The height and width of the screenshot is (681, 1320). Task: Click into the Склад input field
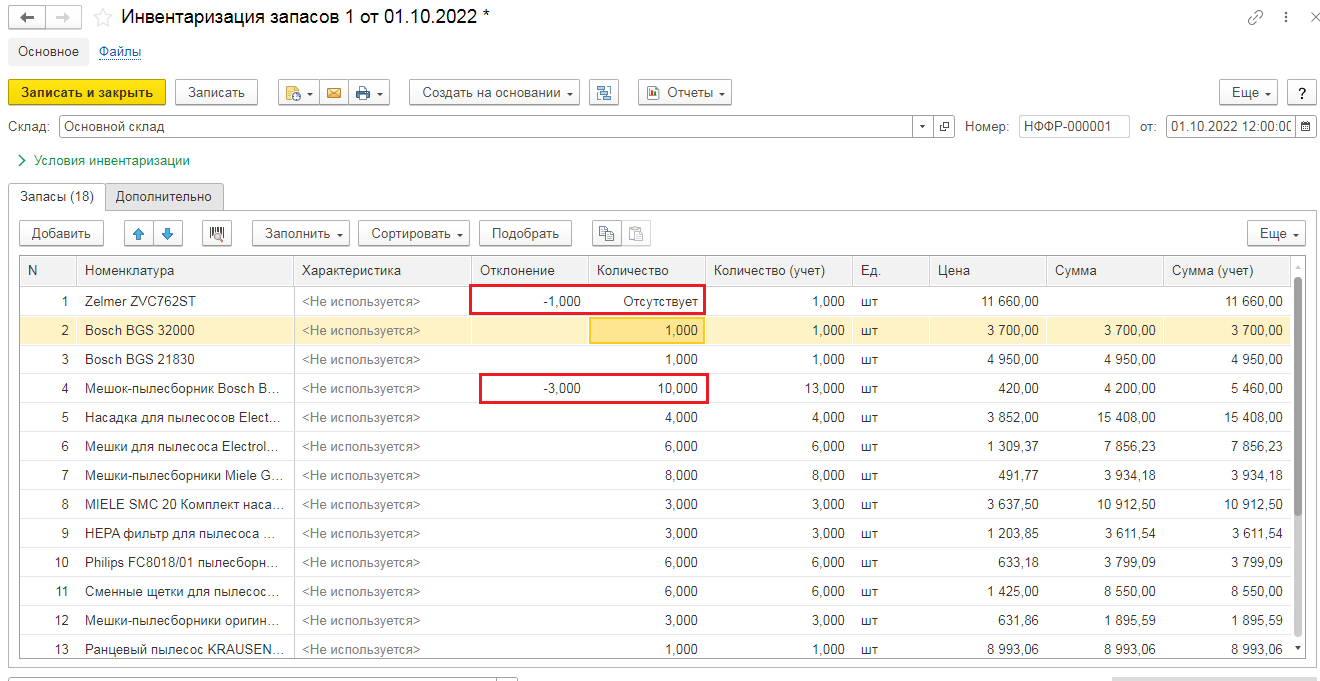coord(486,127)
